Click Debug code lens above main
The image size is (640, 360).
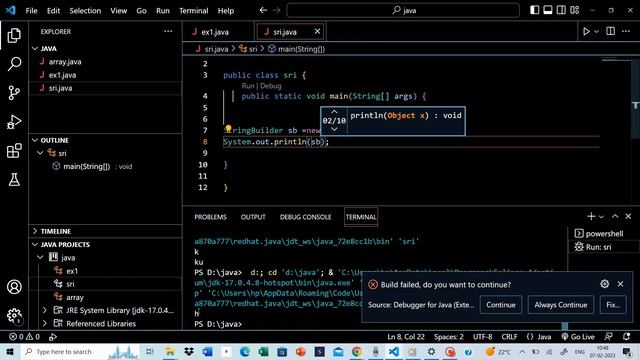tap(271, 86)
